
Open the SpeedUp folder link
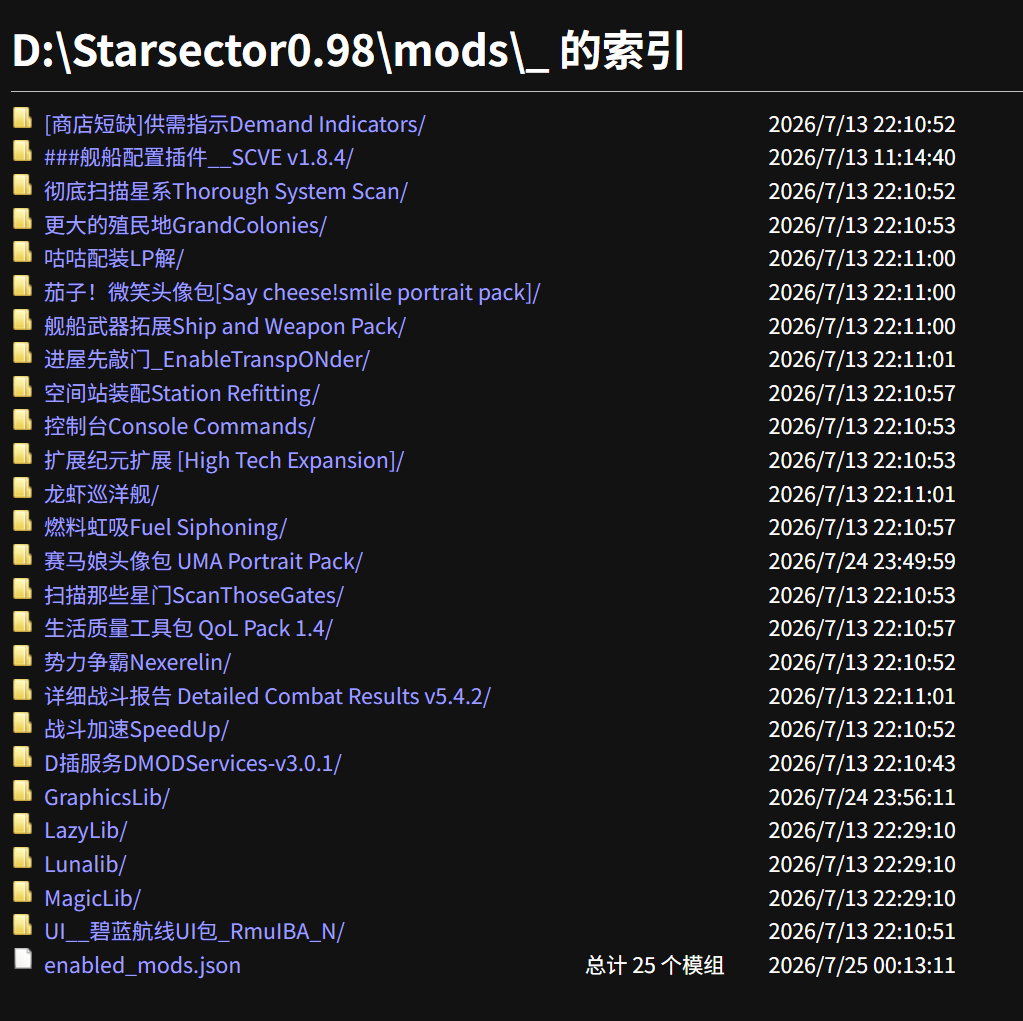pyautogui.click(x=136, y=730)
